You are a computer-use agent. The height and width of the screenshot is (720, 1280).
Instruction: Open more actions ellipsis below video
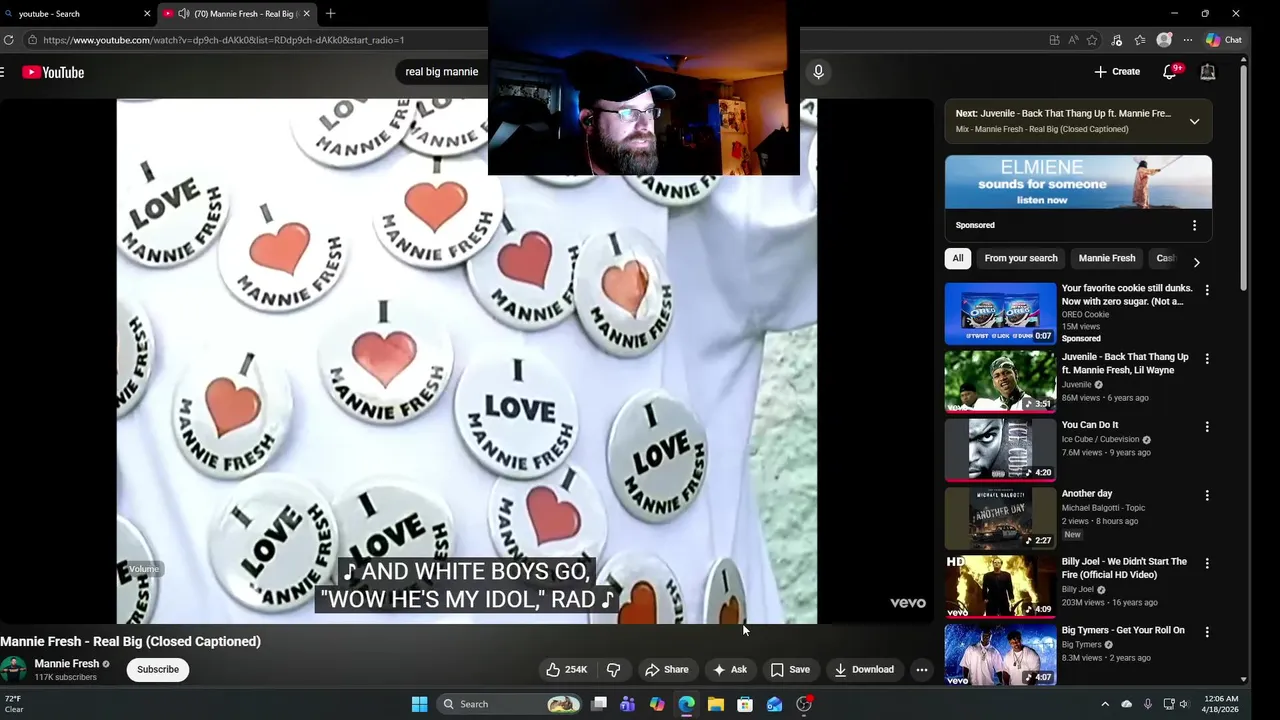pos(922,670)
